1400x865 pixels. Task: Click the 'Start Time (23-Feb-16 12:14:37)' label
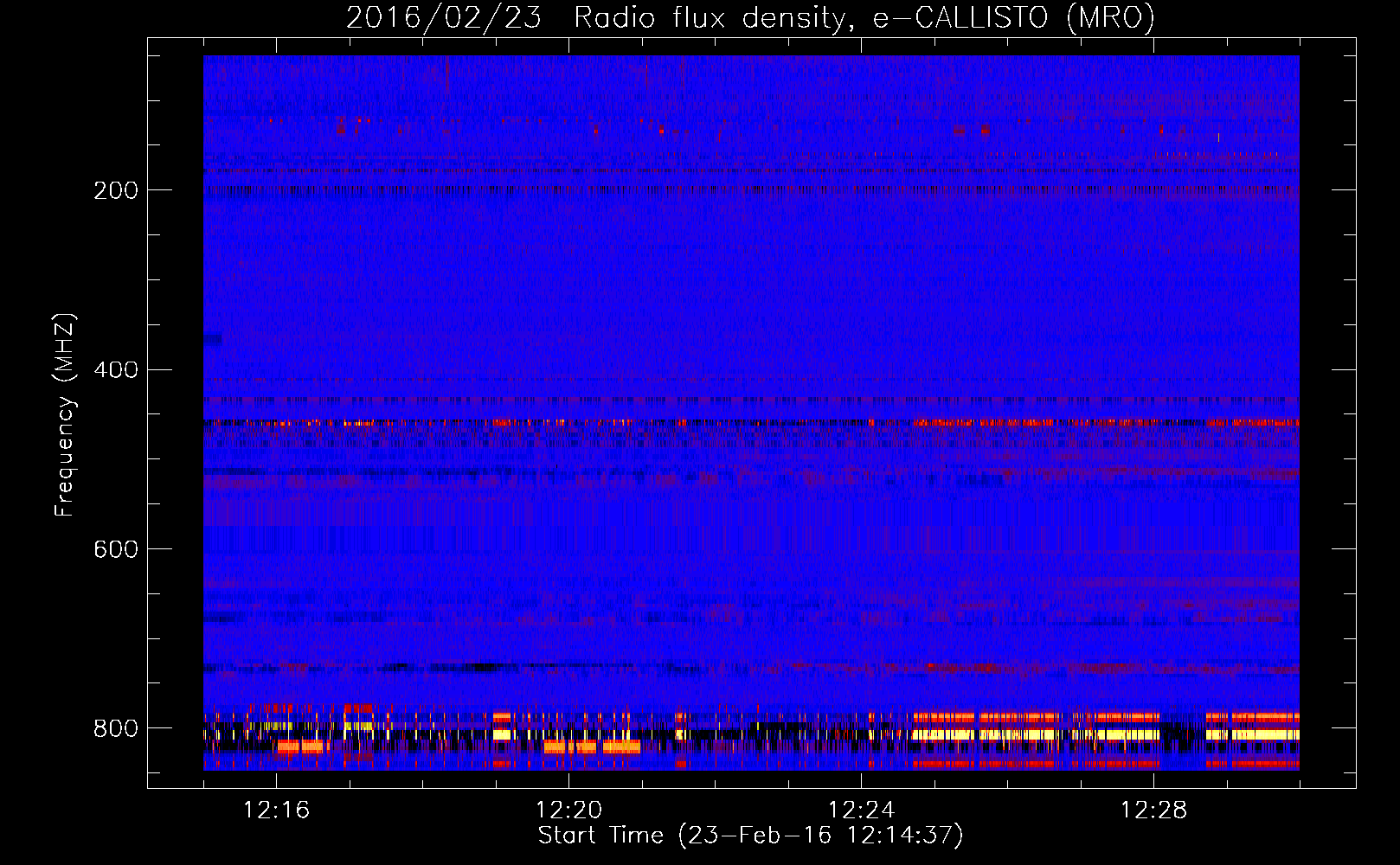point(750,836)
